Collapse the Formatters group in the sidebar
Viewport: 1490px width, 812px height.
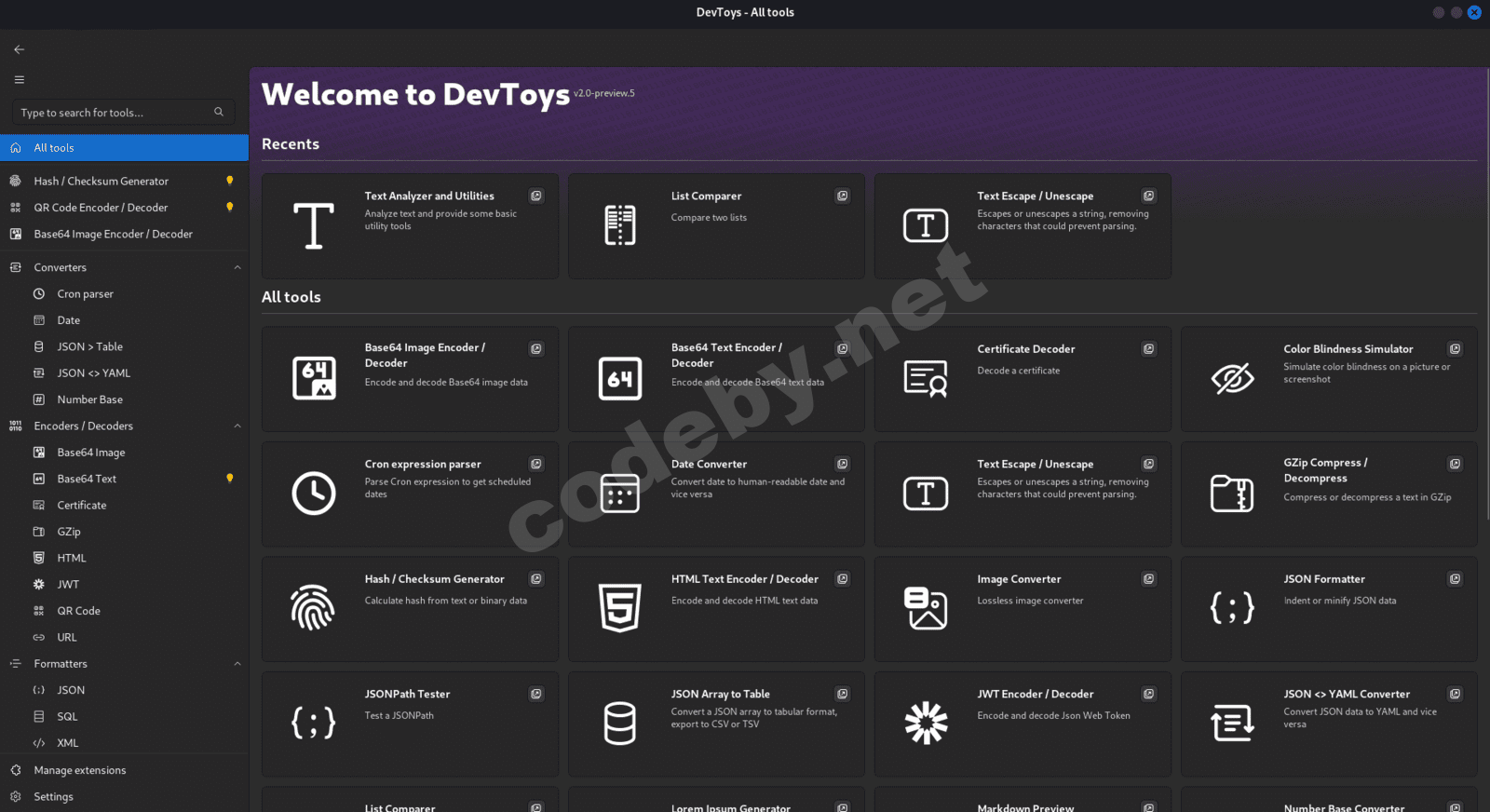pos(237,664)
